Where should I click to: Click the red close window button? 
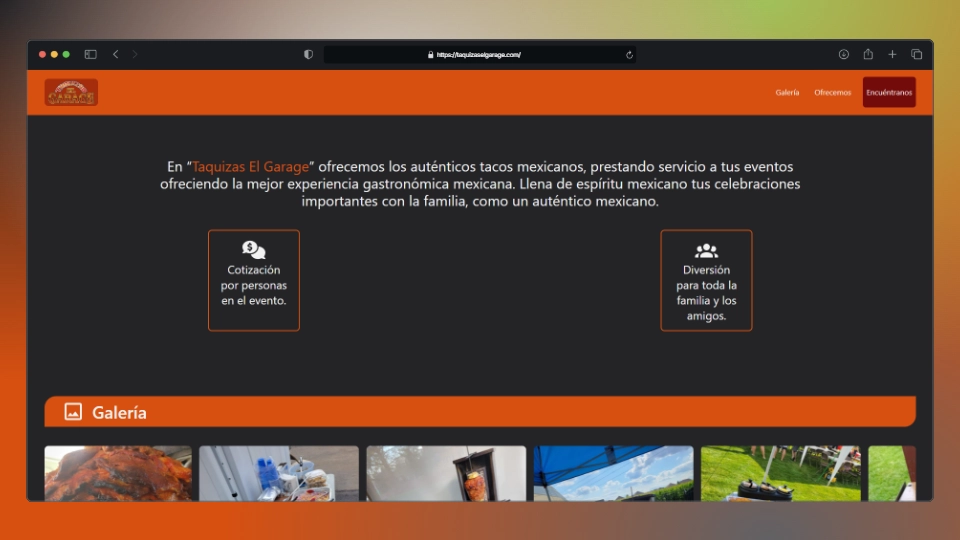(42, 54)
